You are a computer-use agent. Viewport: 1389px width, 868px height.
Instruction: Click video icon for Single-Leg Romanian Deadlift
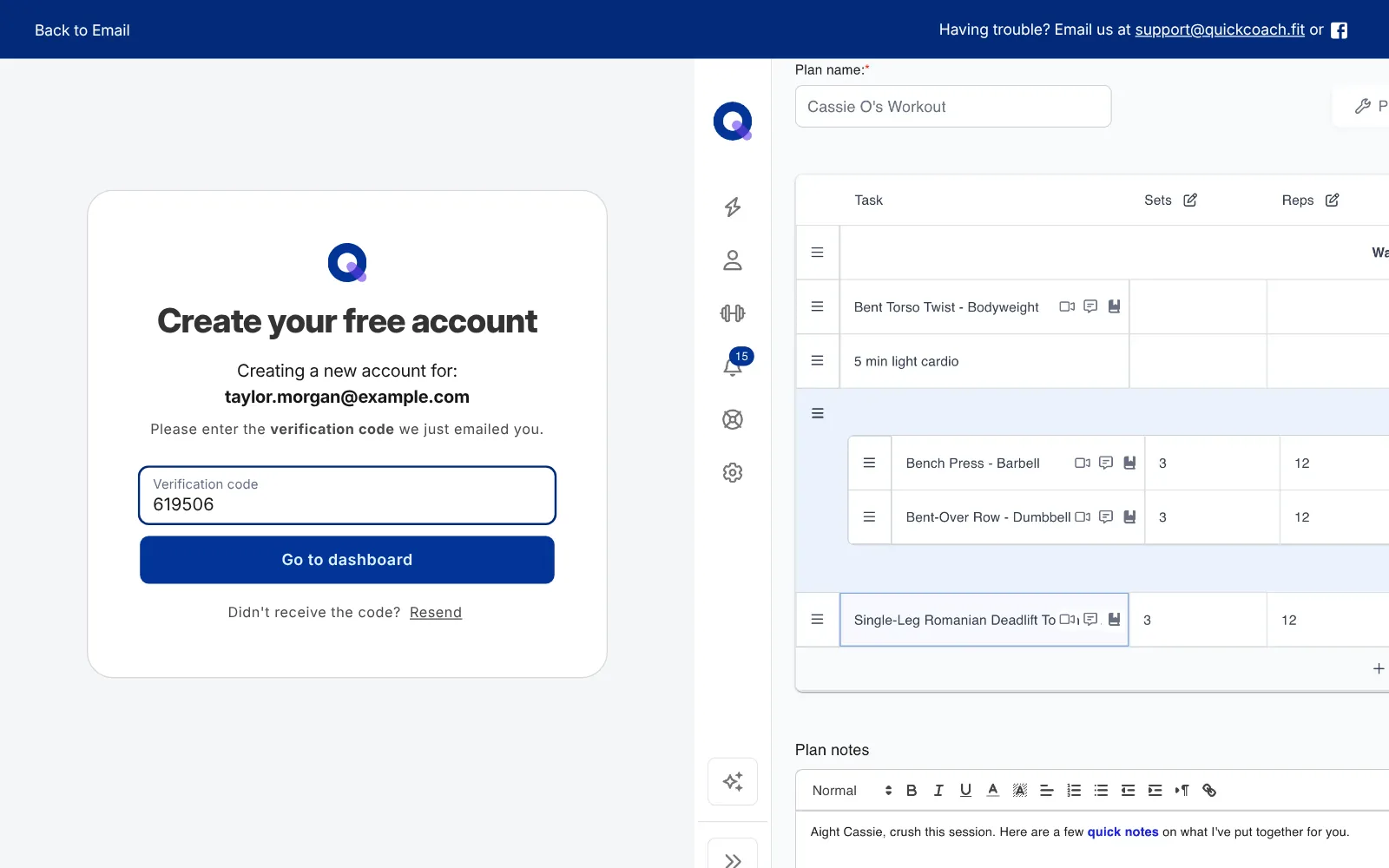[1069, 620]
